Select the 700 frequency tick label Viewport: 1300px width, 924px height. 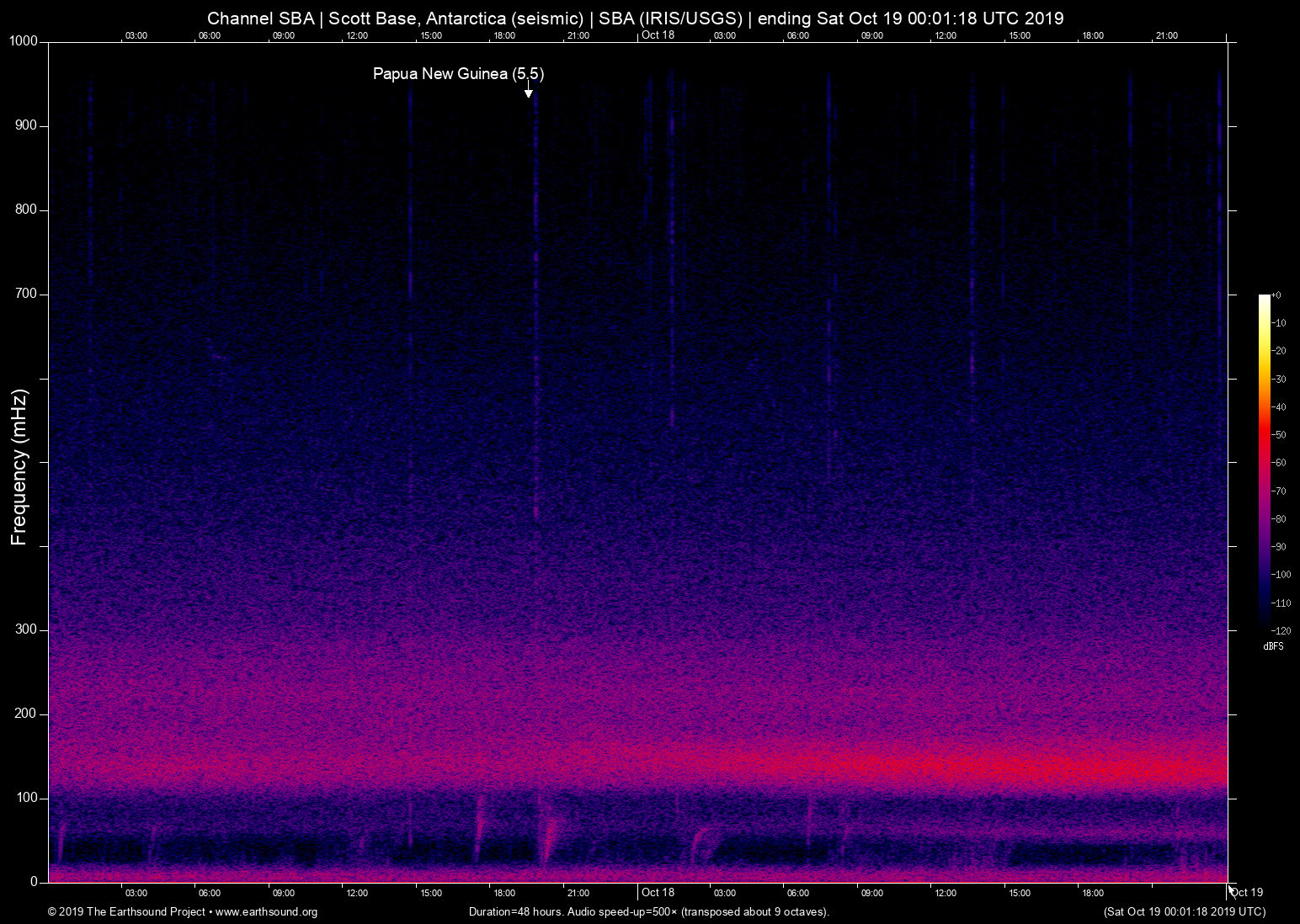click(26, 294)
